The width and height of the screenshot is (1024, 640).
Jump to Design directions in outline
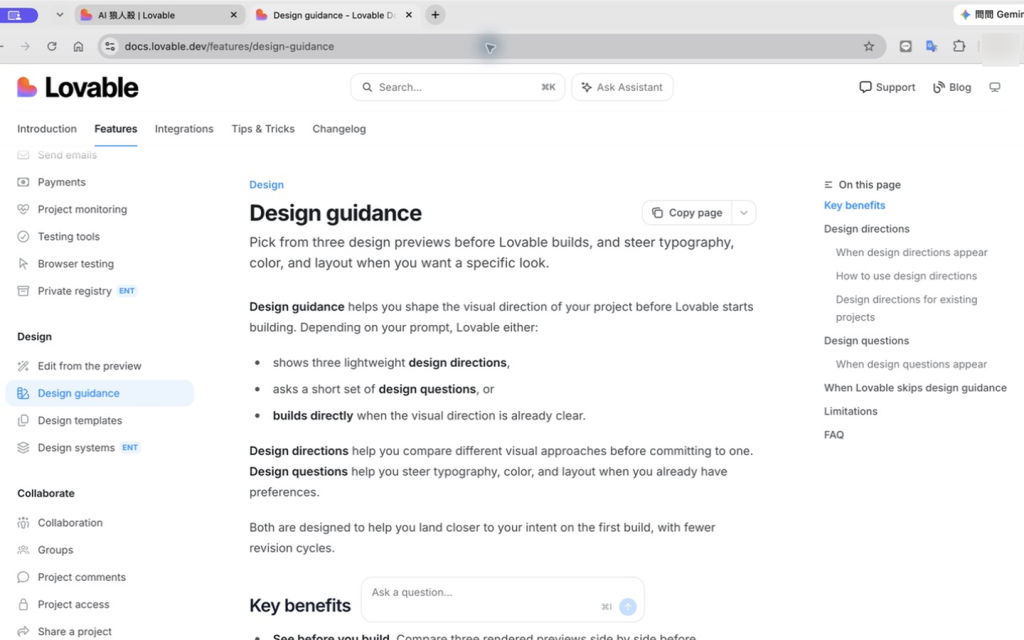click(866, 229)
